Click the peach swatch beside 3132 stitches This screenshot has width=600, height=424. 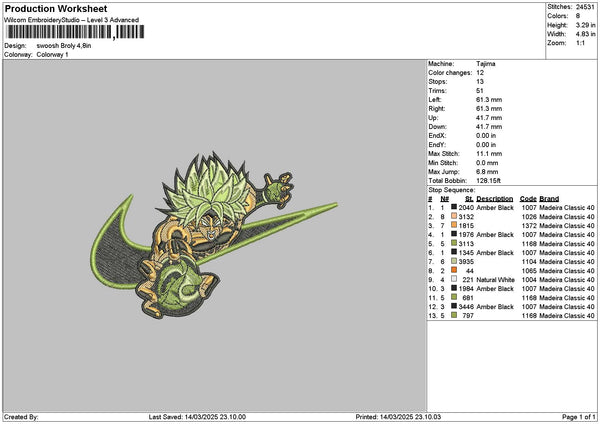(x=454, y=216)
